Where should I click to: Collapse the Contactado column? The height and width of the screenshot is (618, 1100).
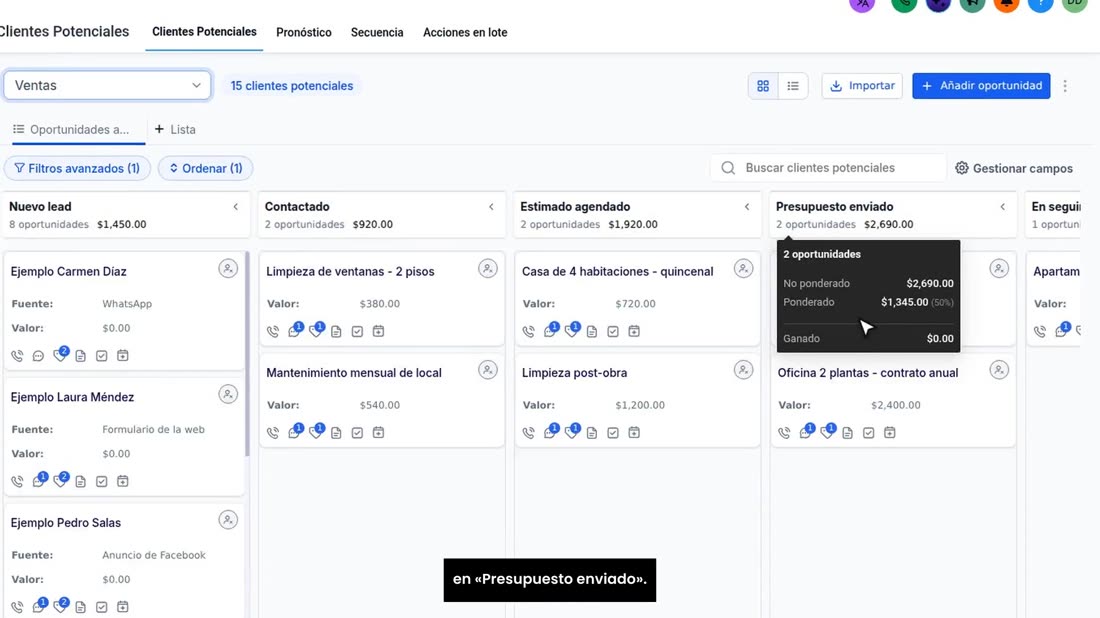[x=491, y=207]
